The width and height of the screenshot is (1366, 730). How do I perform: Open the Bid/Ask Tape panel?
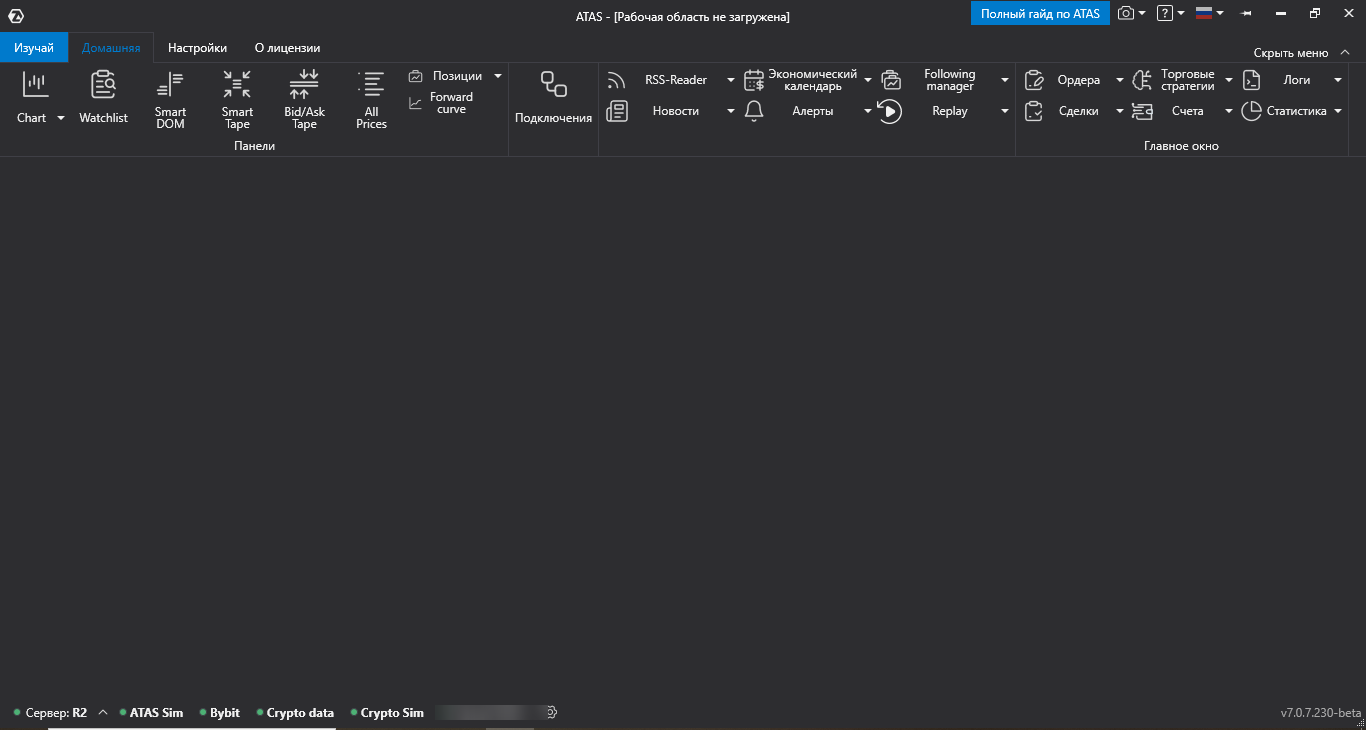pos(304,99)
